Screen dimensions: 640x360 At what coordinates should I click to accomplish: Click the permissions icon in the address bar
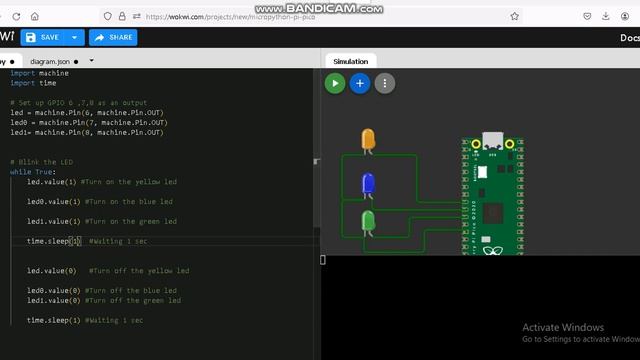click(x=136, y=16)
